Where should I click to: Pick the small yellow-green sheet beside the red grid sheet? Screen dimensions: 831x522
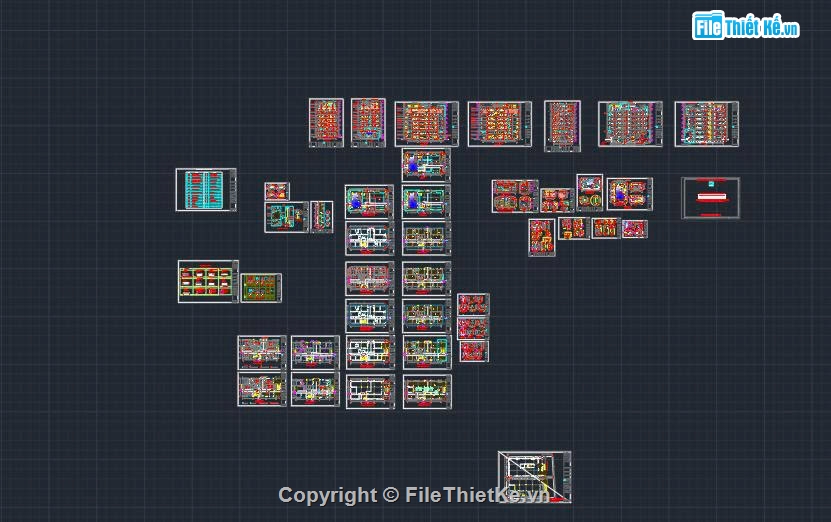pyautogui.click(x=260, y=288)
